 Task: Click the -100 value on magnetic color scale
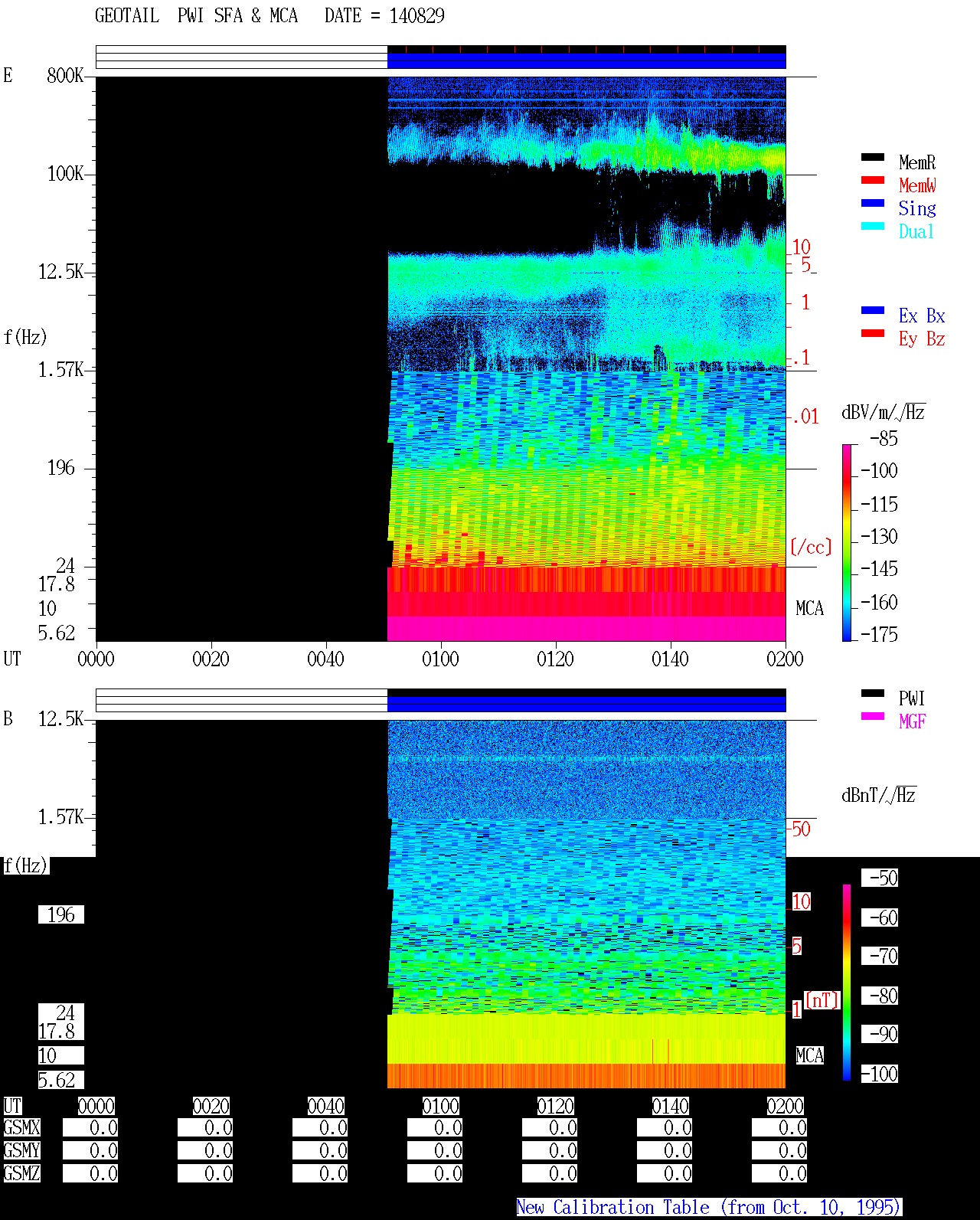[880, 1074]
